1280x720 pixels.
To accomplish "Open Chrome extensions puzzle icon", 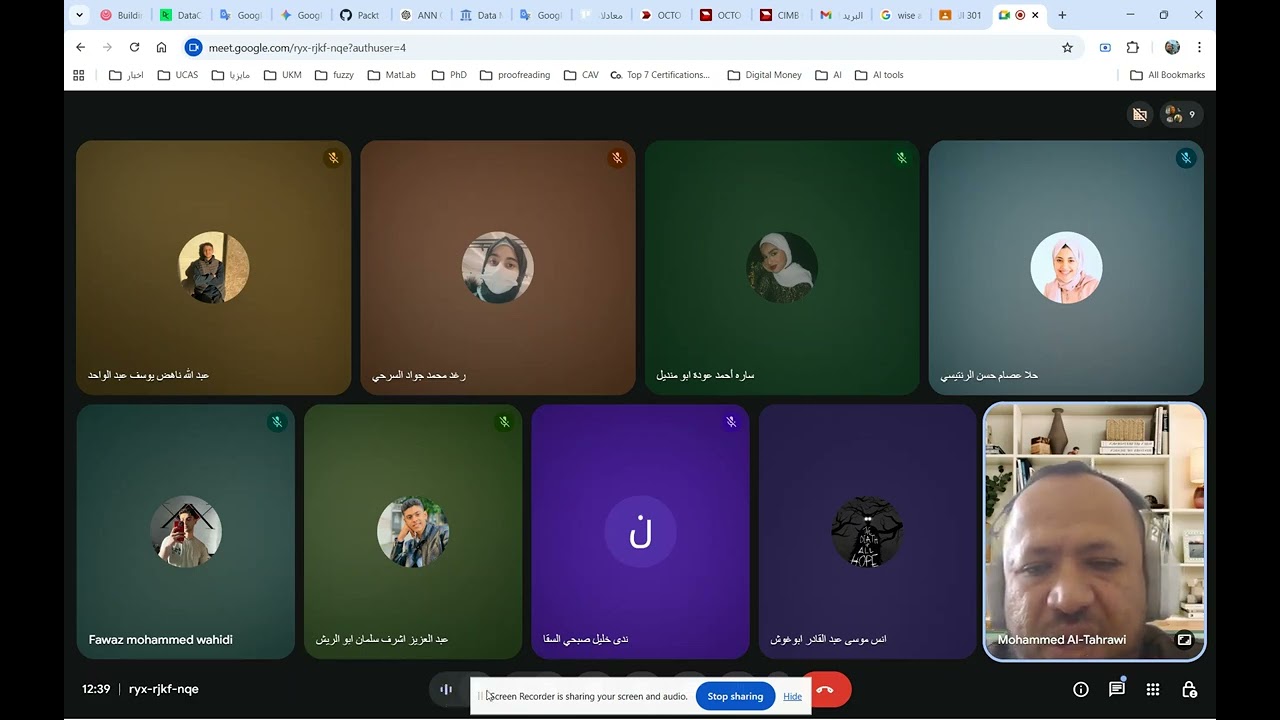I will [1133, 47].
